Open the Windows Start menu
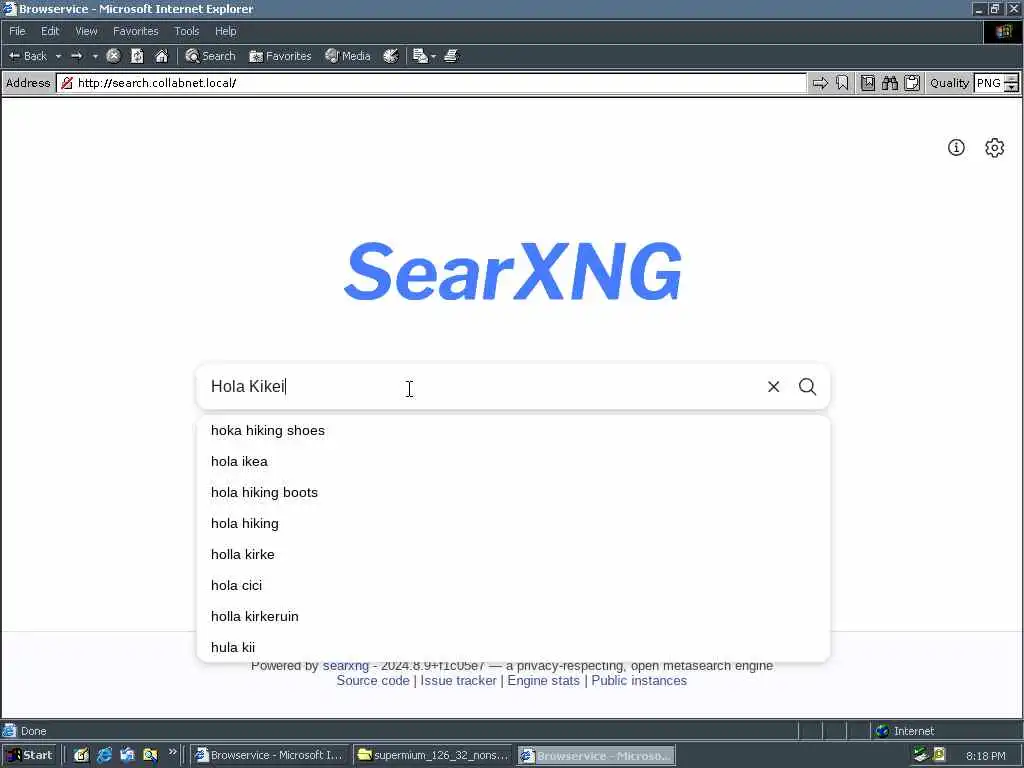Screen dimensions: 1024x768 point(29,755)
